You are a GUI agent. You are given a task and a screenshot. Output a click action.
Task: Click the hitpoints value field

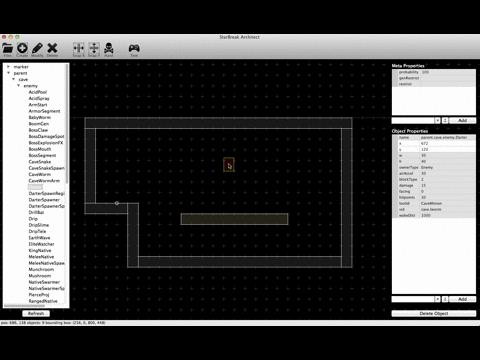[x=448, y=197]
